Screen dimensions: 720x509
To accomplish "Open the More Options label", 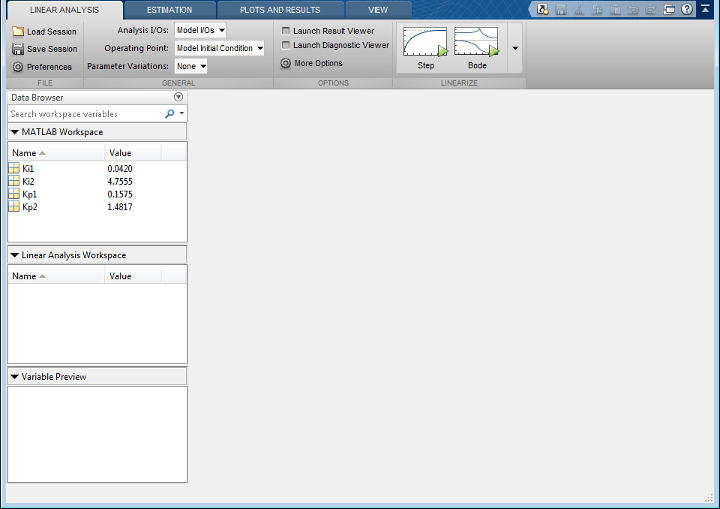I will pyautogui.click(x=318, y=63).
